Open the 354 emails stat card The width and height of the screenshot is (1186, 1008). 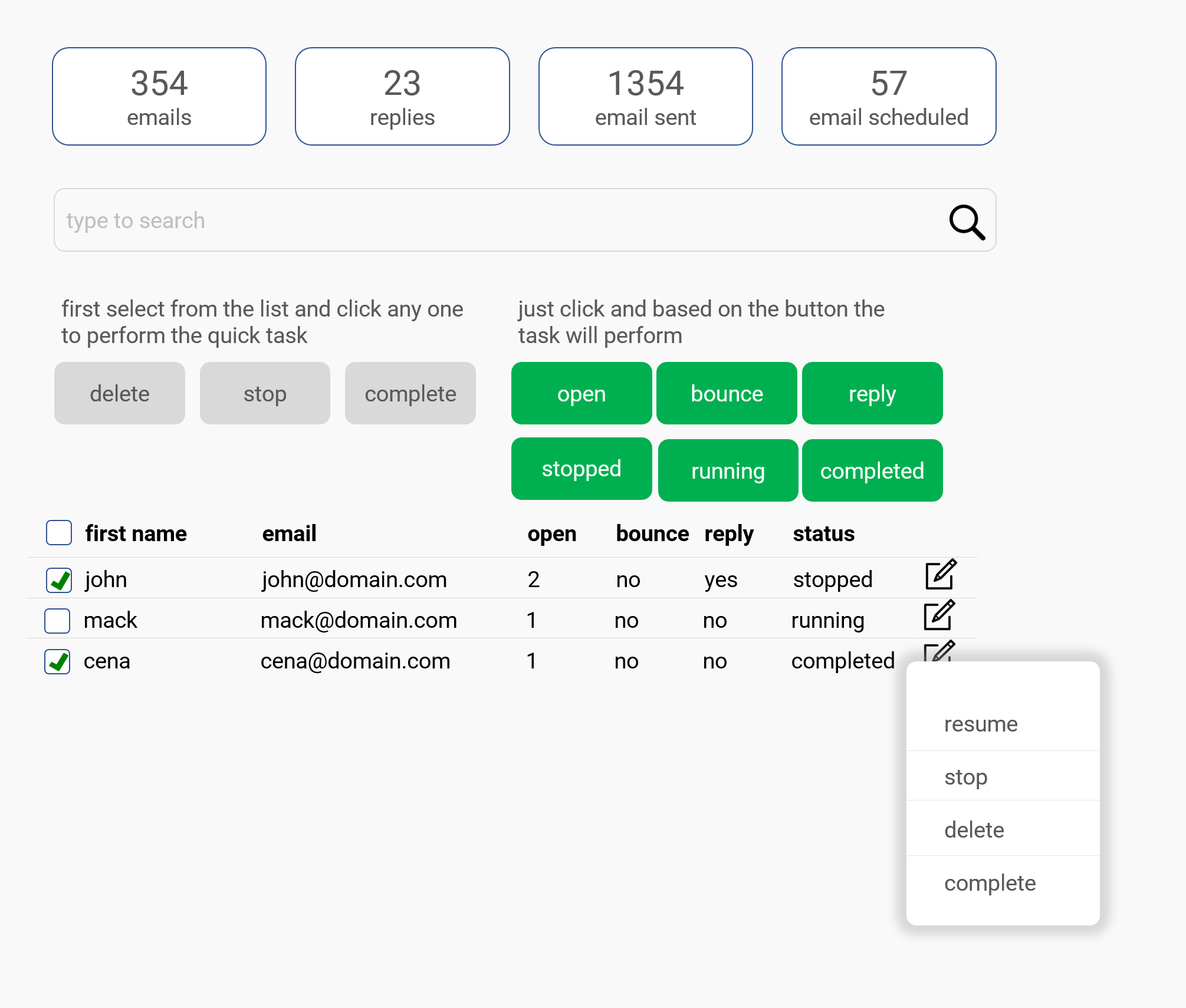click(159, 96)
